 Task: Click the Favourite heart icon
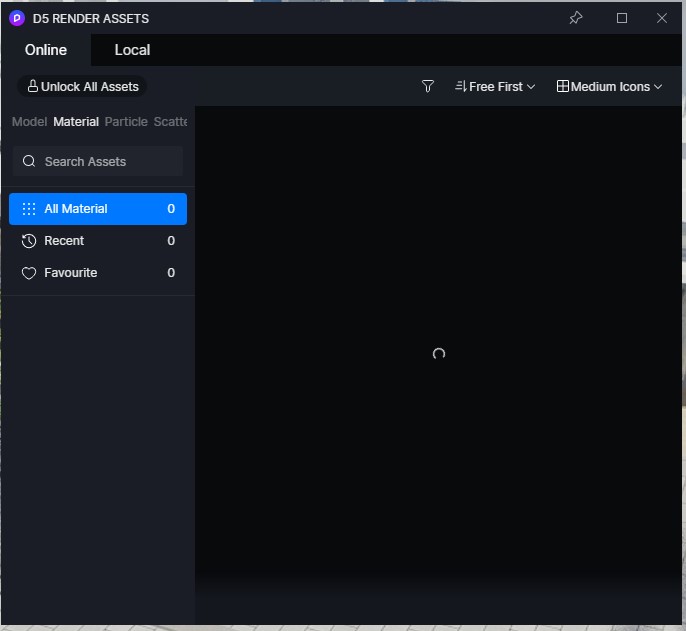click(29, 273)
